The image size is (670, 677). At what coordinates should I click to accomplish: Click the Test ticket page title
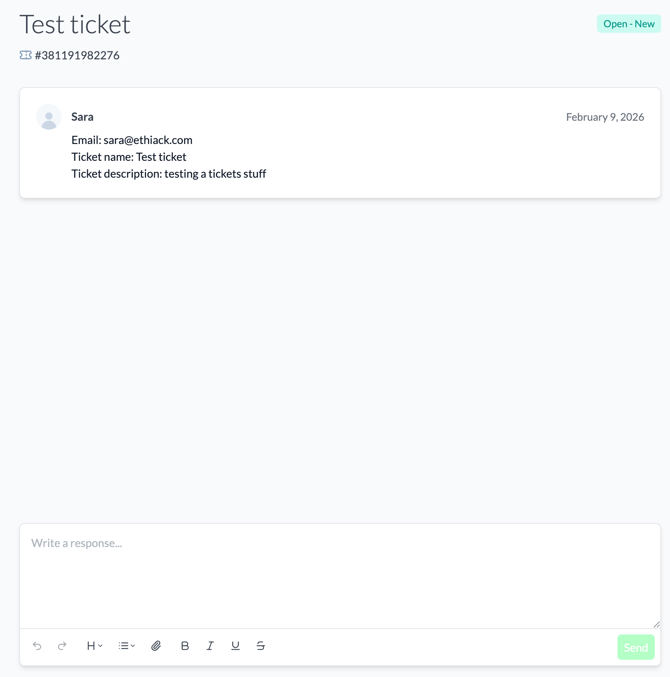pyautogui.click(x=75, y=24)
